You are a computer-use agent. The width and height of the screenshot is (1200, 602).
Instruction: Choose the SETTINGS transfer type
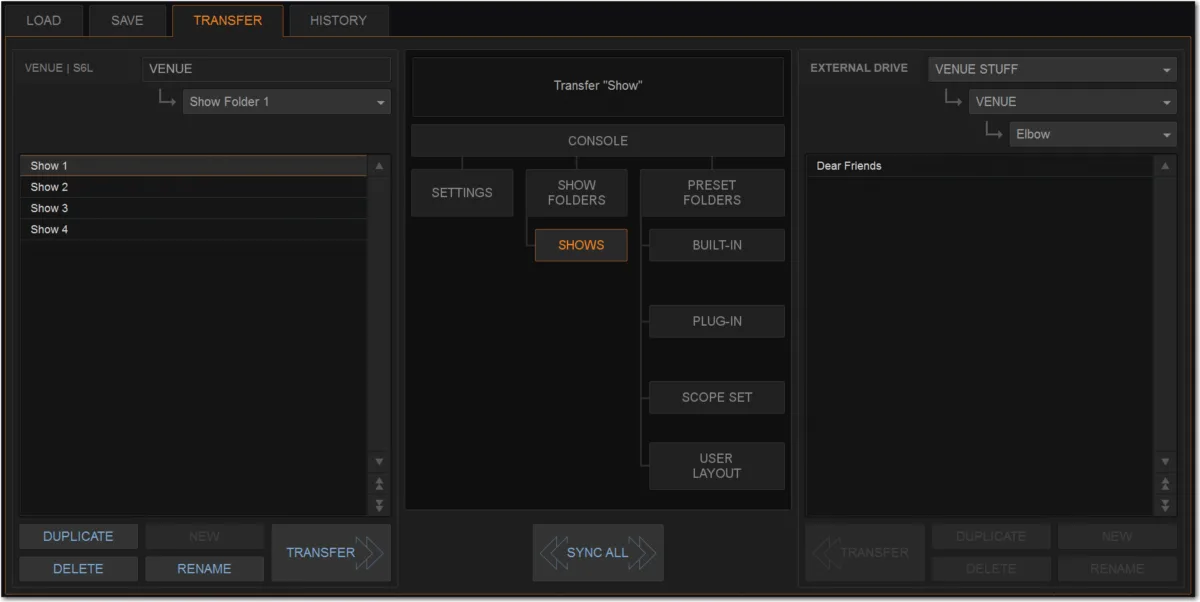(x=462, y=193)
